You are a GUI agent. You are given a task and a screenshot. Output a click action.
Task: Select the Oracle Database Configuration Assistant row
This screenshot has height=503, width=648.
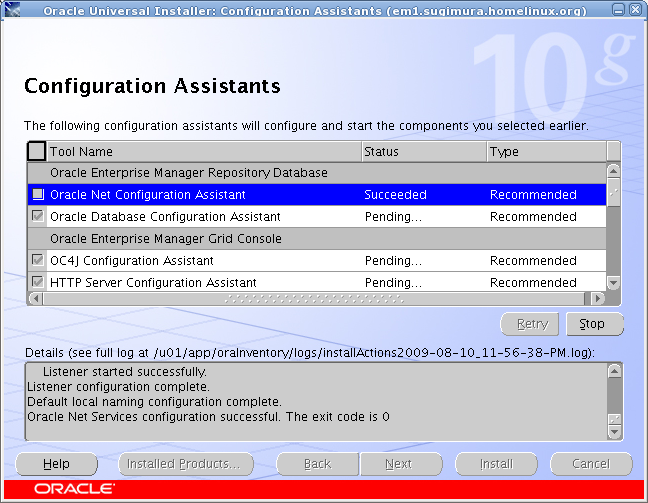click(x=317, y=217)
